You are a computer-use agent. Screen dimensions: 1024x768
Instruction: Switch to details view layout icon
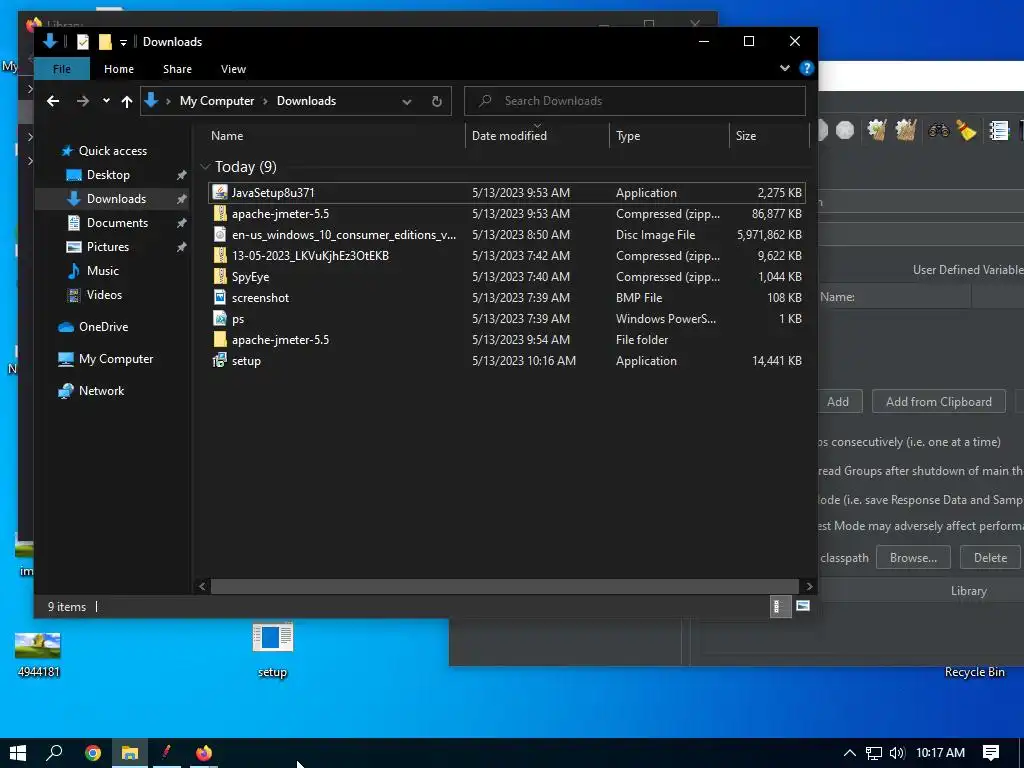pos(779,607)
